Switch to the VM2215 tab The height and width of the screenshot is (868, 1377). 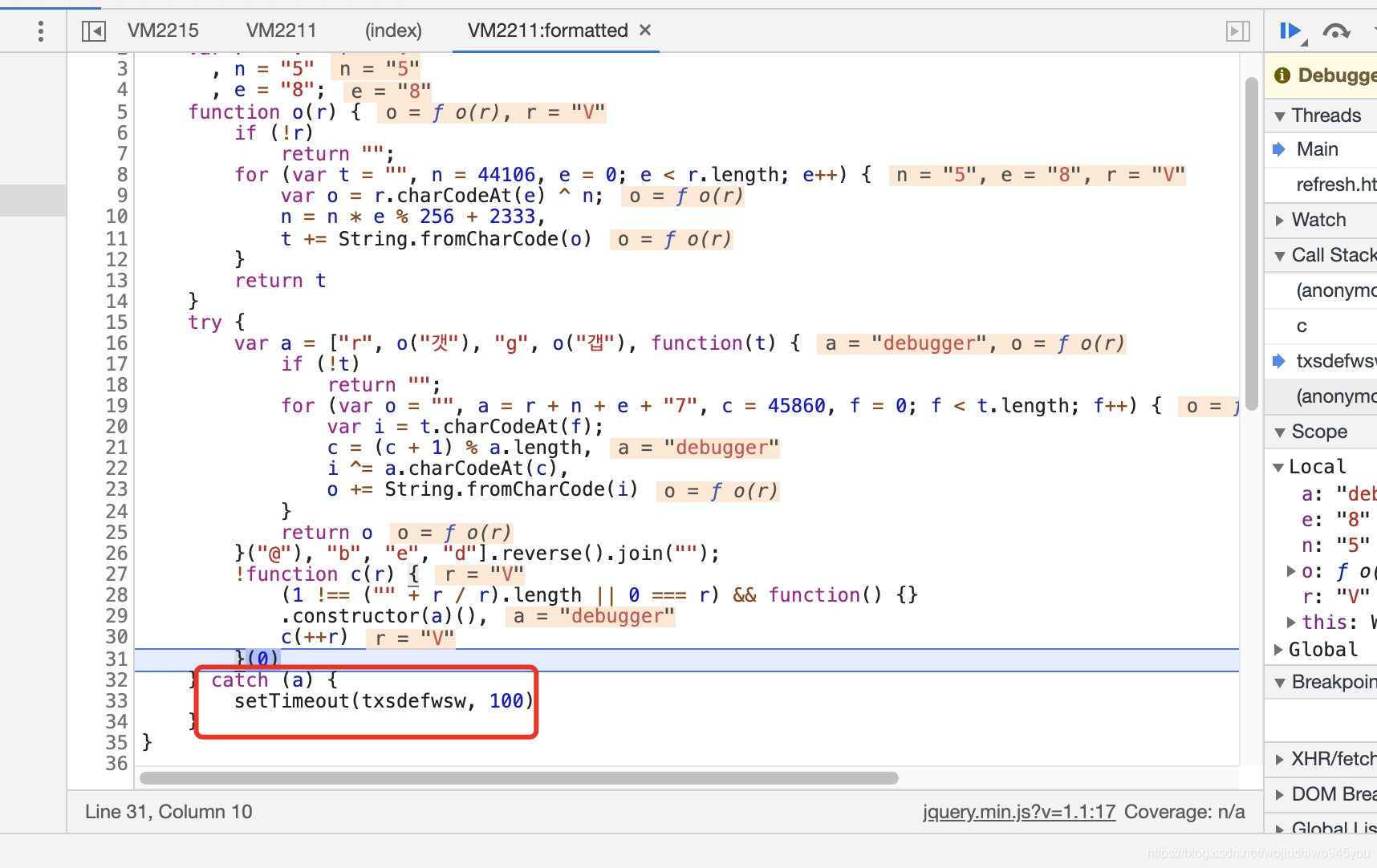[163, 30]
